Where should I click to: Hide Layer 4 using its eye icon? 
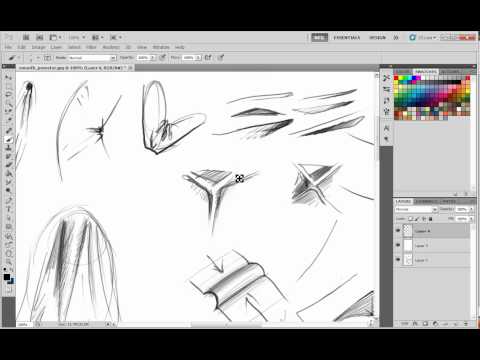(x=398, y=231)
